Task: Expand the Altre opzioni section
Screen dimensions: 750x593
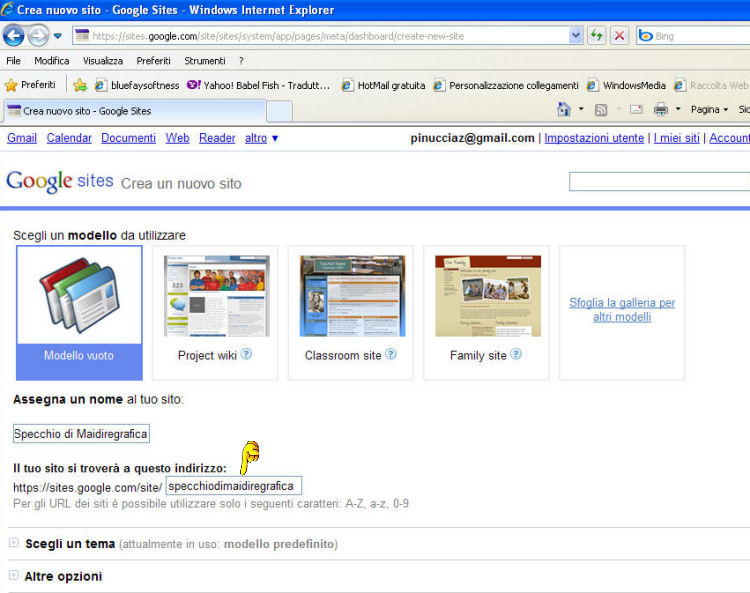Action: tap(13, 575)
